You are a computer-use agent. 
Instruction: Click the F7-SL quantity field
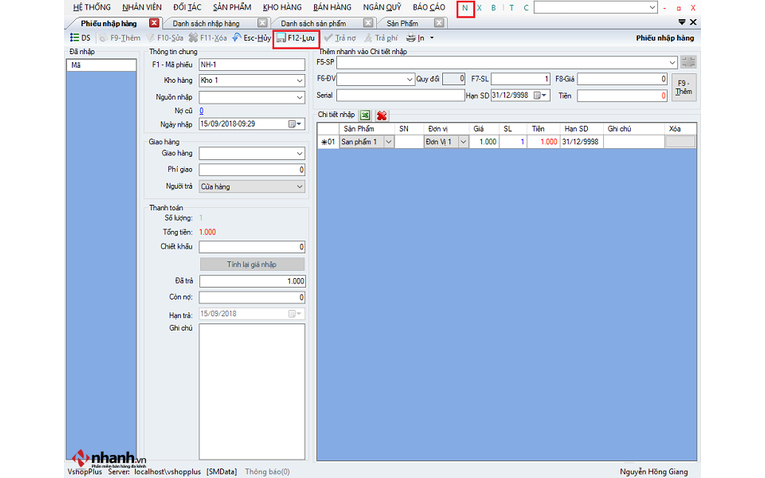tap(521, 79)
